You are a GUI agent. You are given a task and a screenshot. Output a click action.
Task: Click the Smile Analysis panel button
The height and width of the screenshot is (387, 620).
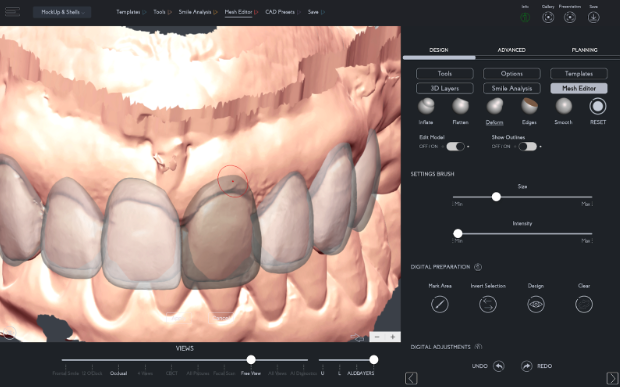pos(512,89)
